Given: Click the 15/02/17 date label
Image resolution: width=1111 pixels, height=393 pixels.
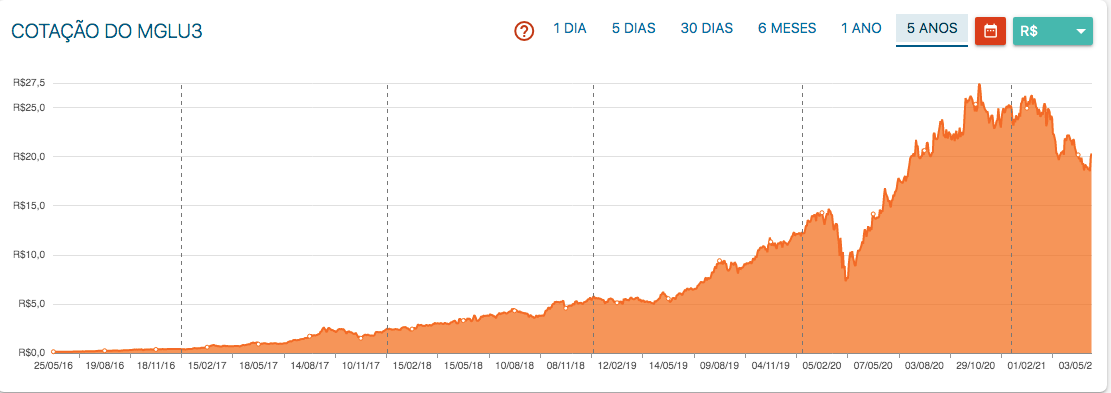Looking at the screenshot, I should (x=207, y=367).
